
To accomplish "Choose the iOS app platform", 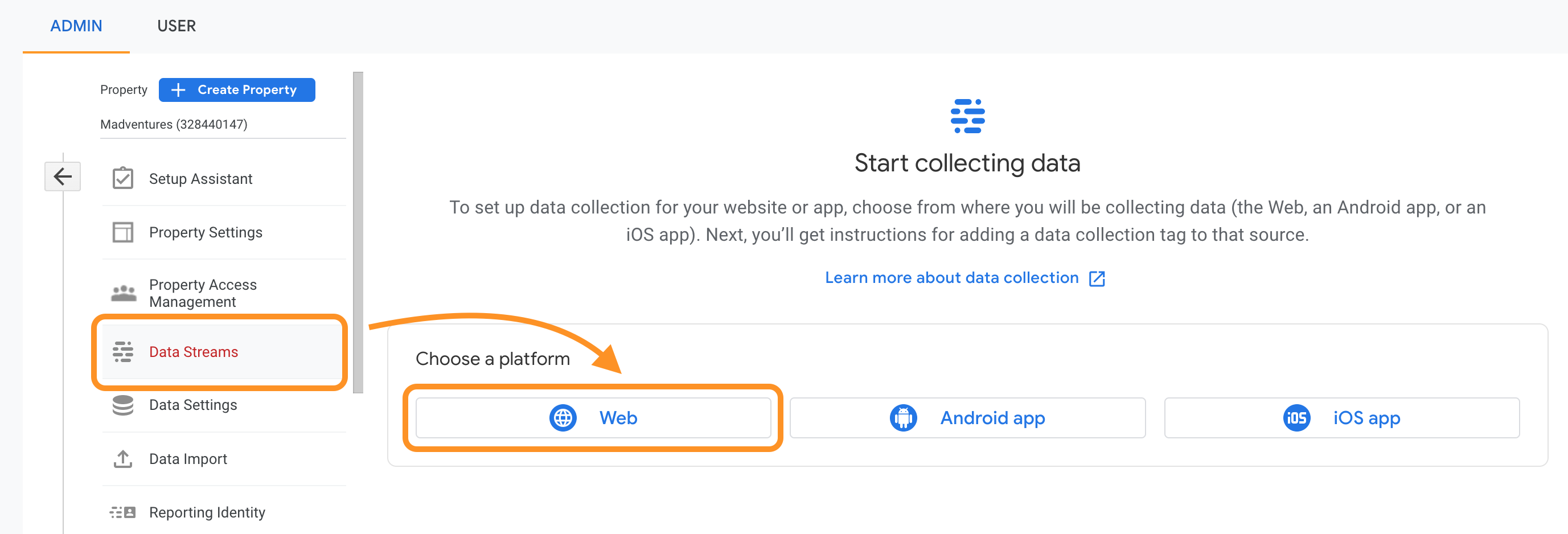I will (x=1341, y=418).
